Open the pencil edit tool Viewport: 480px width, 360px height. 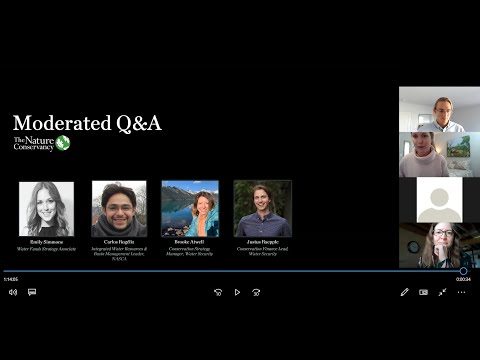[404, 292]
